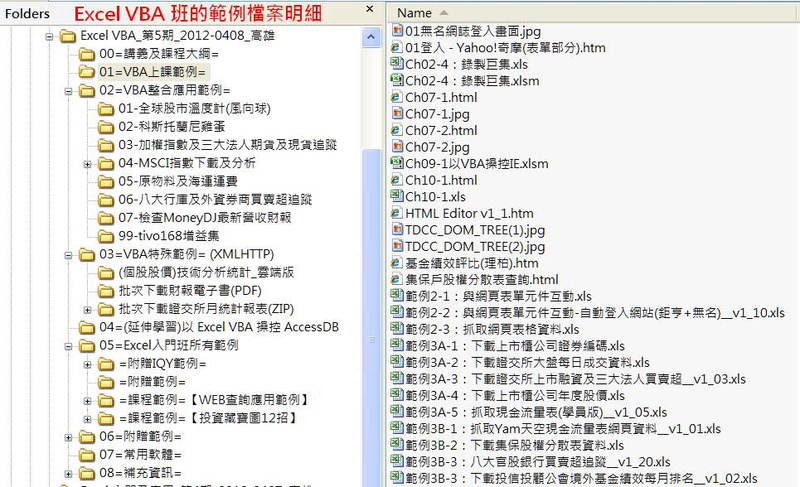Expand the 06=附贈範例= node
Image resolution: width=800 pixels, height=487 pixels.
68,438
